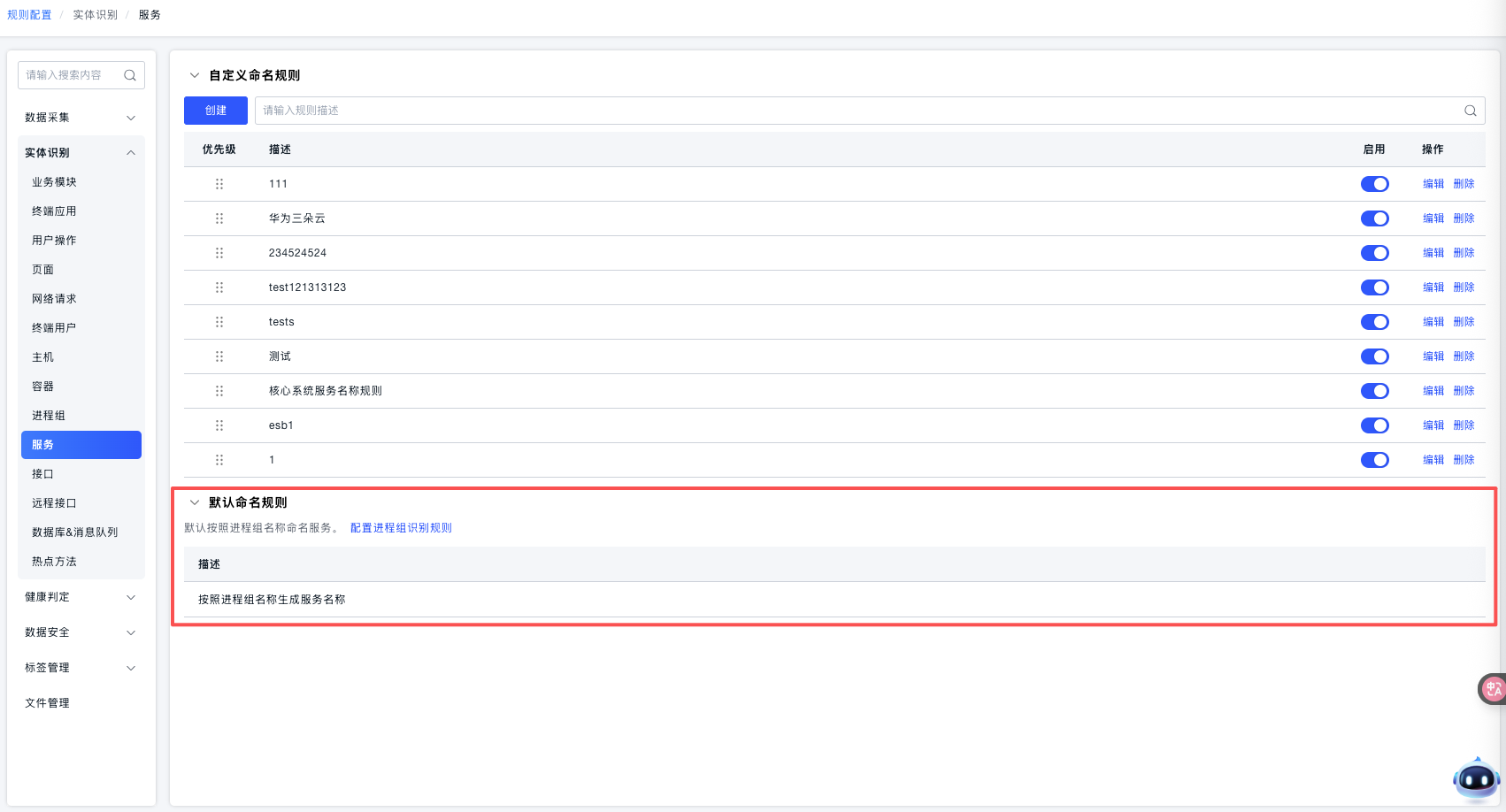The image size is (1506, 812).
Task: Click the translate floating icon
Action: (x=1493, y=689)
